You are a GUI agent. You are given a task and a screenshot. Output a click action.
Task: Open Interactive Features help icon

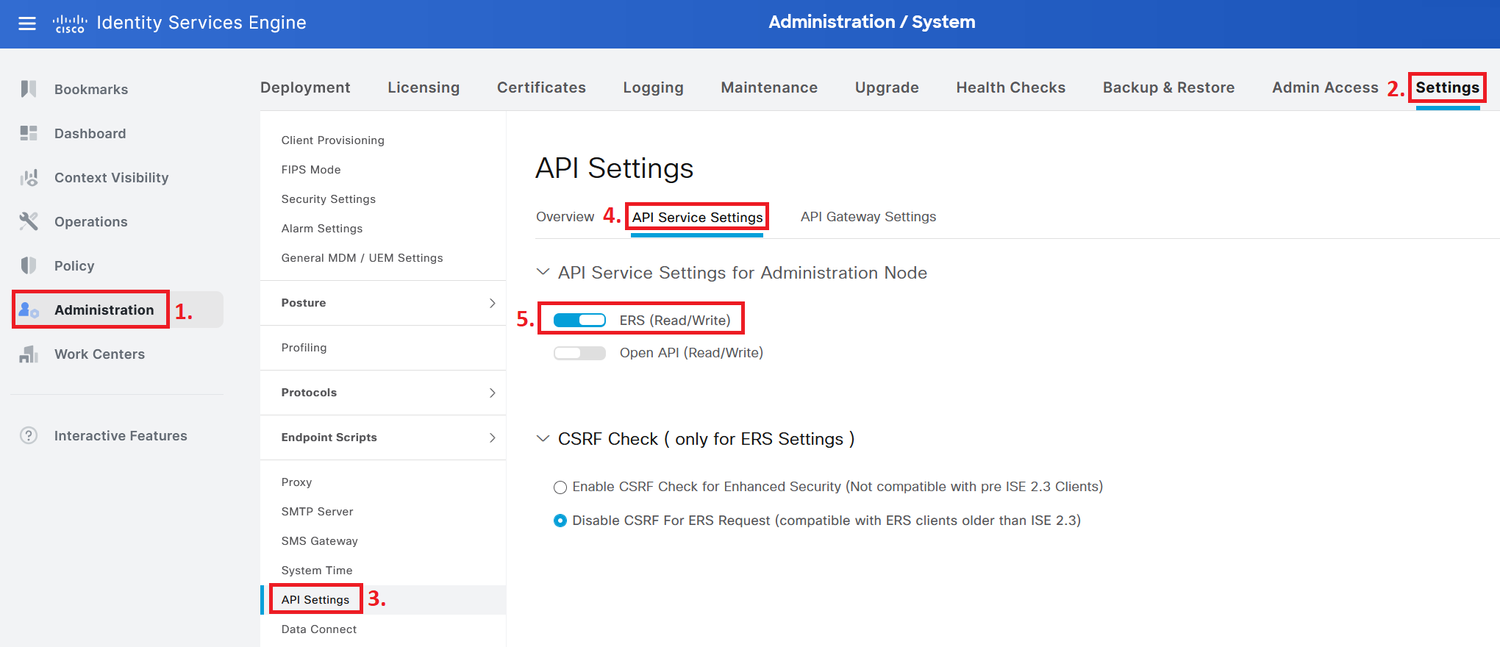26,435
